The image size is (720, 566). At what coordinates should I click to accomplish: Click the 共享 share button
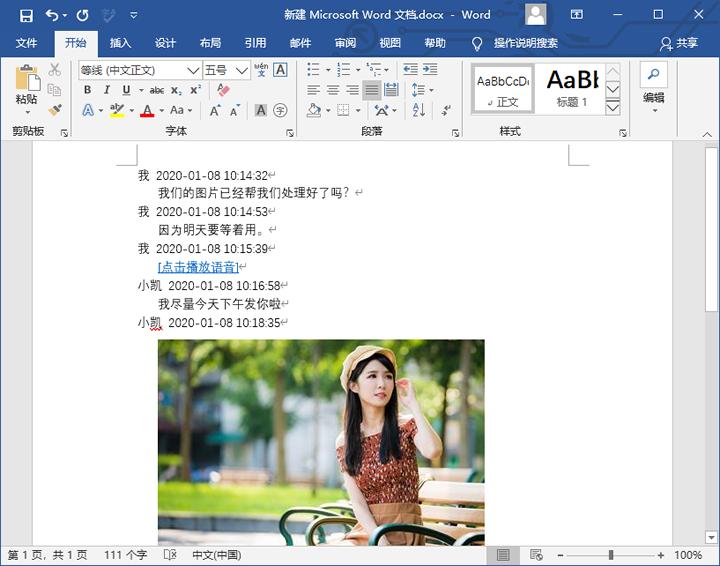679,43
